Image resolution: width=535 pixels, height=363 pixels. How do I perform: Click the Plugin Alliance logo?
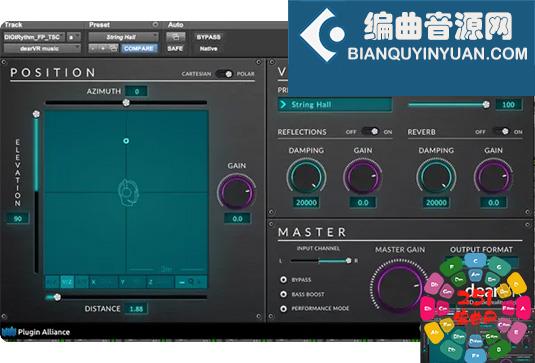(x=36, y=332)
